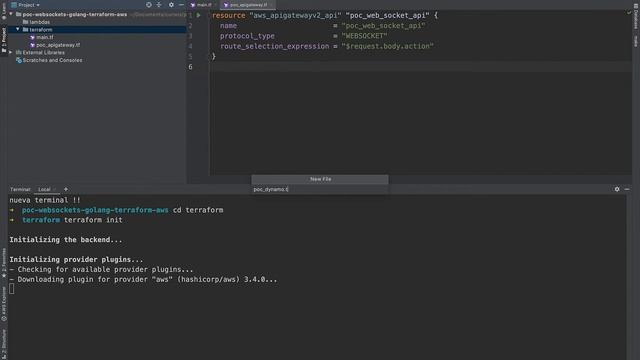The image size is (640, 360).
Task: Open poc_apigateway.tf in the project tree
Action: pos(55,45)
